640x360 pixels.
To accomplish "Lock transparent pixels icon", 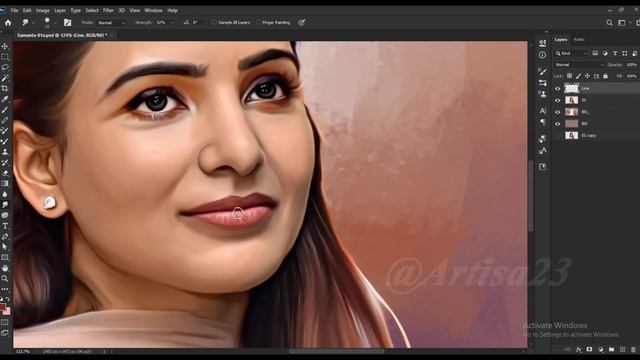I will click(569, 76).
